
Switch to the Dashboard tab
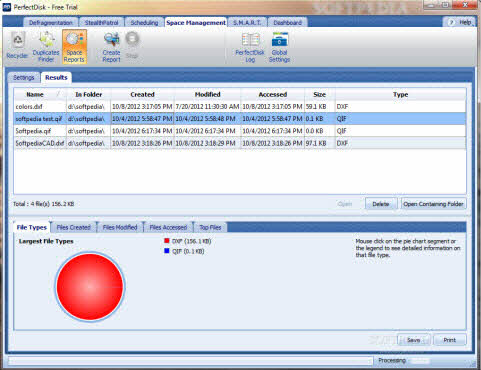click(x=287, y=23)
